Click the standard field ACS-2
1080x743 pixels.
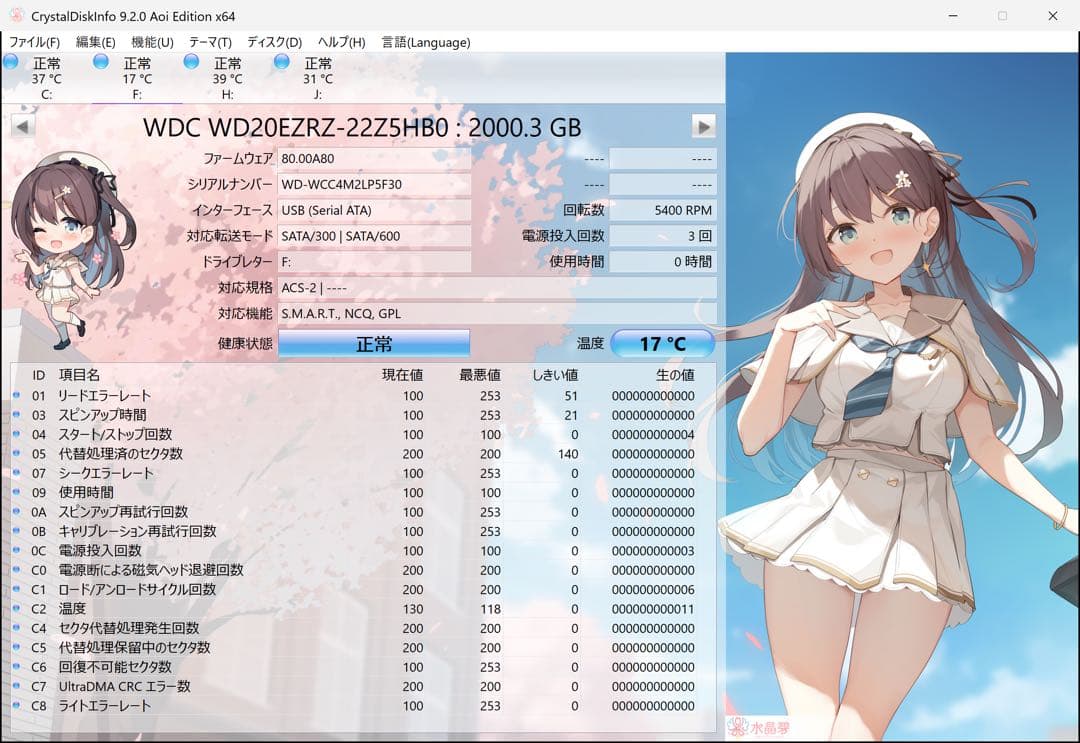497,288
